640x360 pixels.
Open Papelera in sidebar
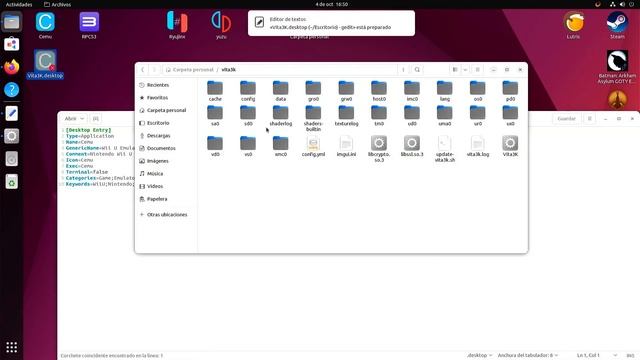(x=166, y=199)
